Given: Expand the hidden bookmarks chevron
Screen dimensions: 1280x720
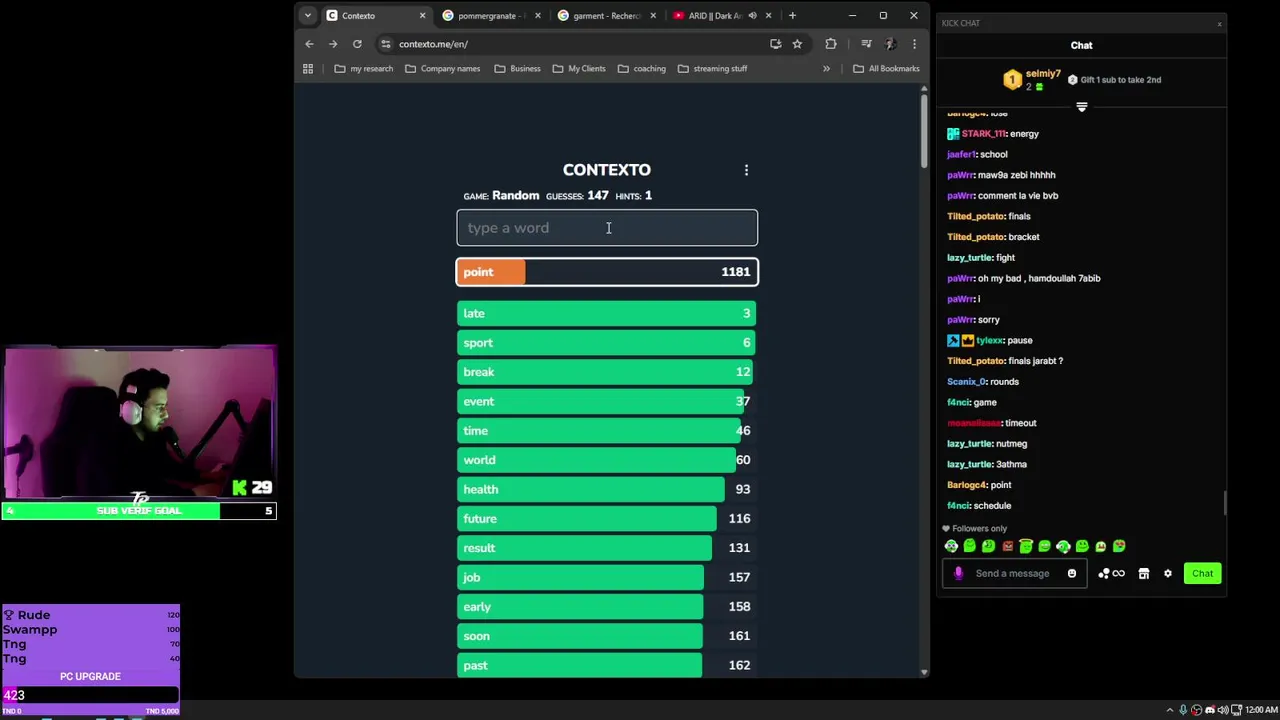Looking at the screenshot, I should (826, 68).
